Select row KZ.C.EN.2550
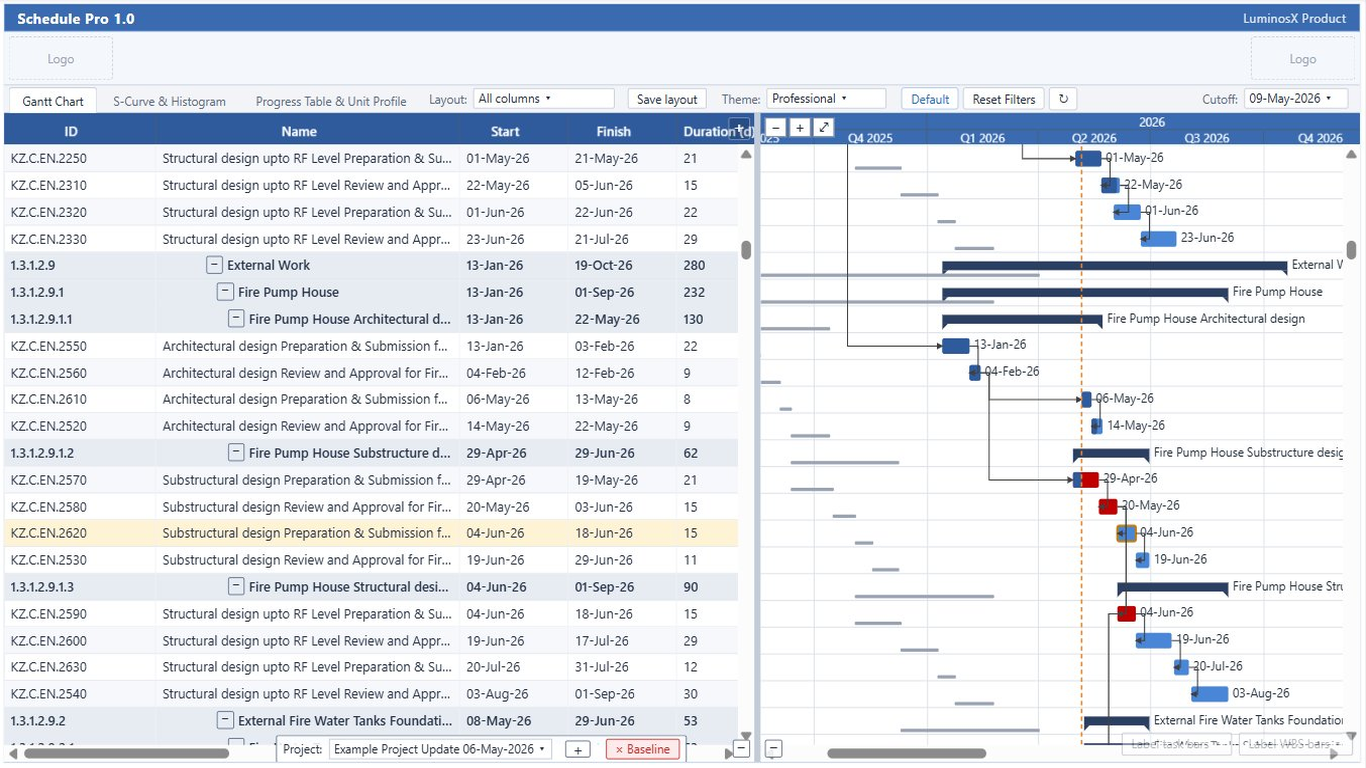The width and height of the screenshot is (1366, 768). [x=371, y=346]
